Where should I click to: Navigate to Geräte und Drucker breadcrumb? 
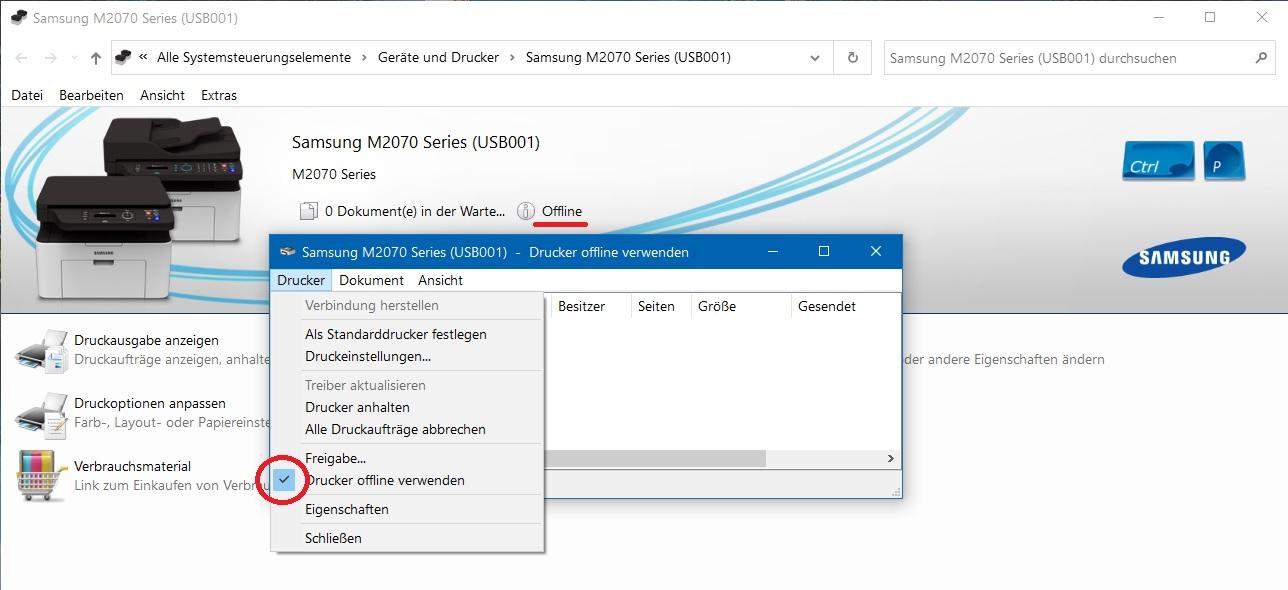coord(438,57)
